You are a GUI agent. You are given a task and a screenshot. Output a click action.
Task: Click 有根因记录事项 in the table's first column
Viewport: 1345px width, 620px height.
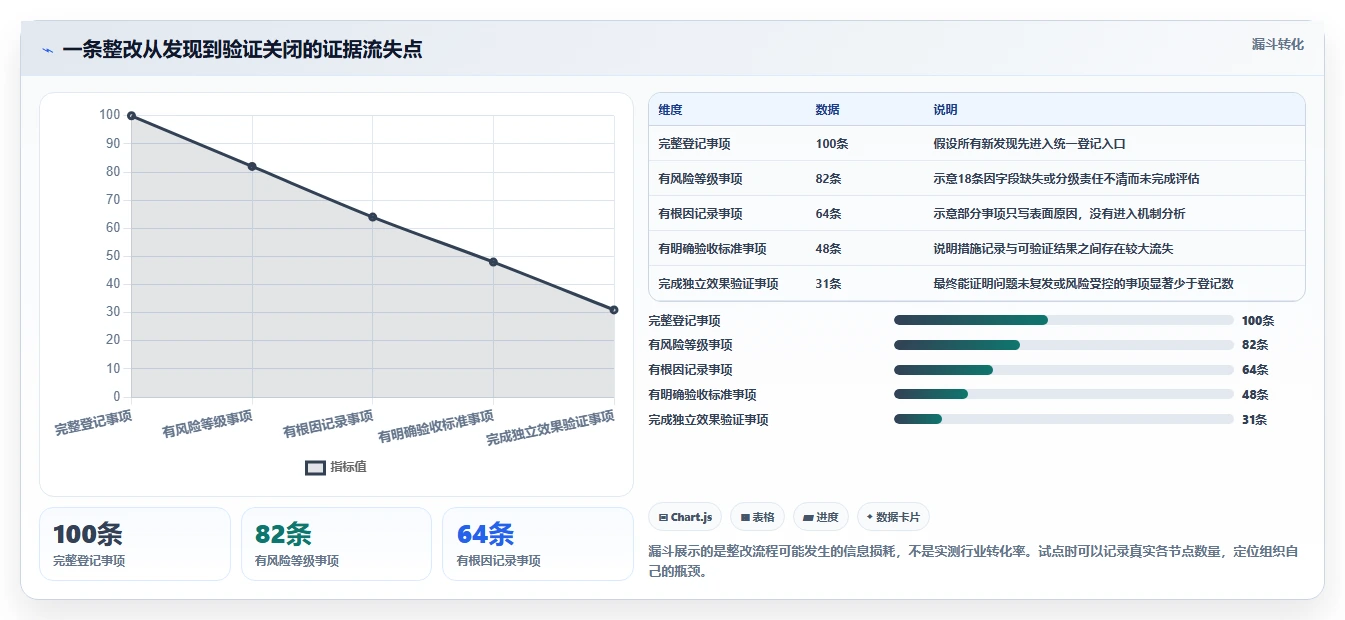700,214
